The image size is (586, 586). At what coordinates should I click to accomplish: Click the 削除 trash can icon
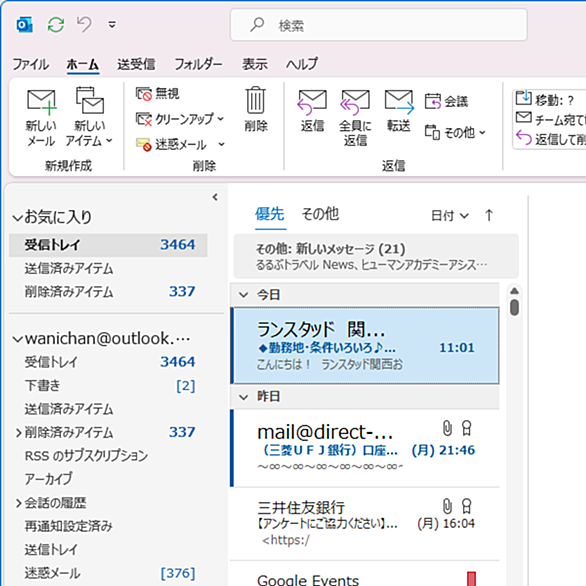[256, 100]
